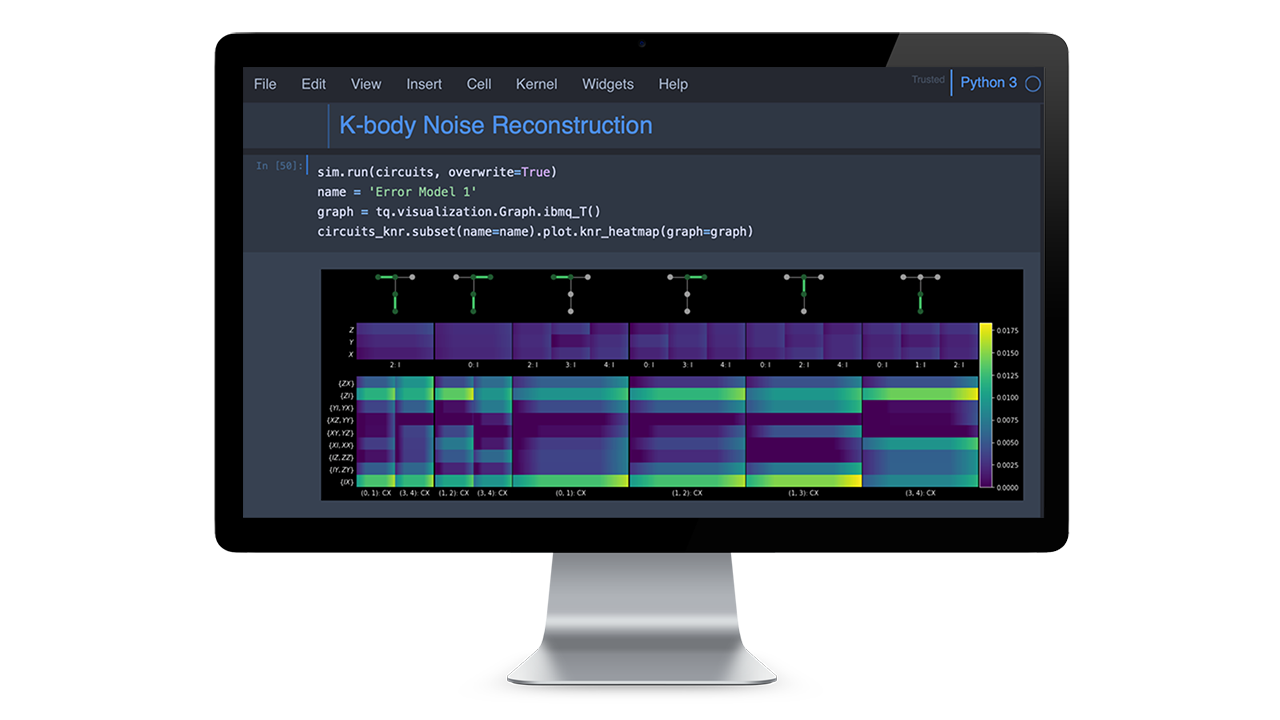Click the green qubit node in the first circuit diagram
1280x720 pixels.
point(378,278)
